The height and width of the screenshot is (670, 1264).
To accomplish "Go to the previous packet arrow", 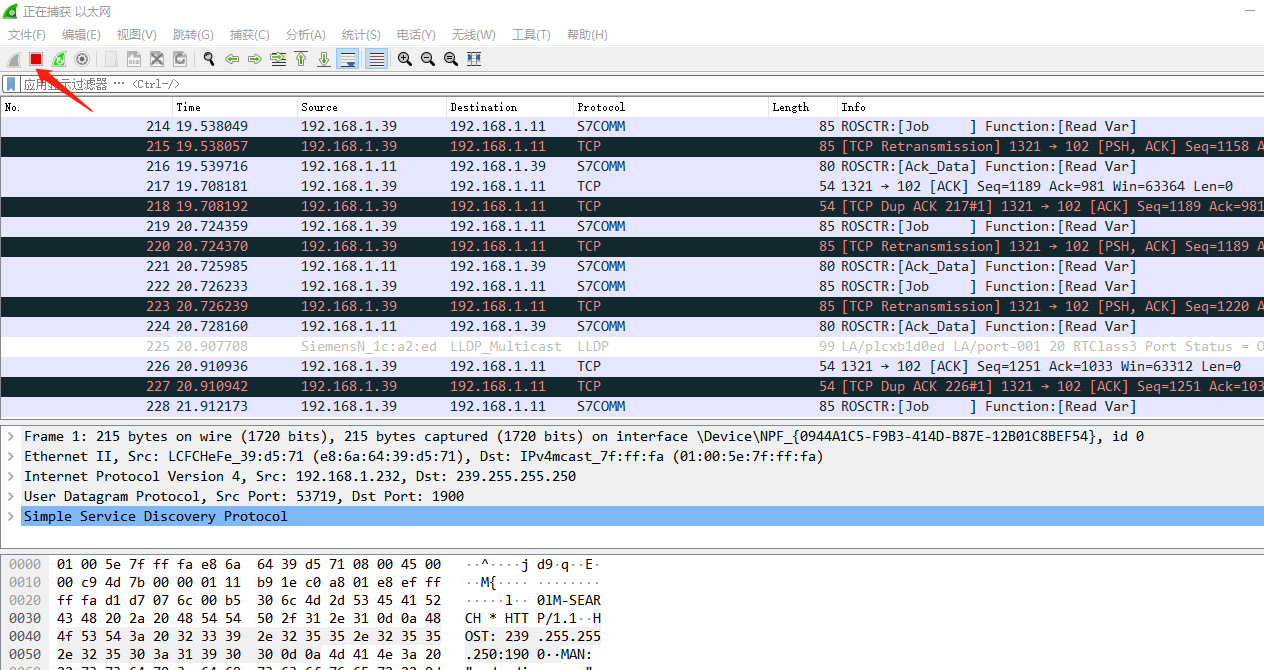I will point(232,59).
